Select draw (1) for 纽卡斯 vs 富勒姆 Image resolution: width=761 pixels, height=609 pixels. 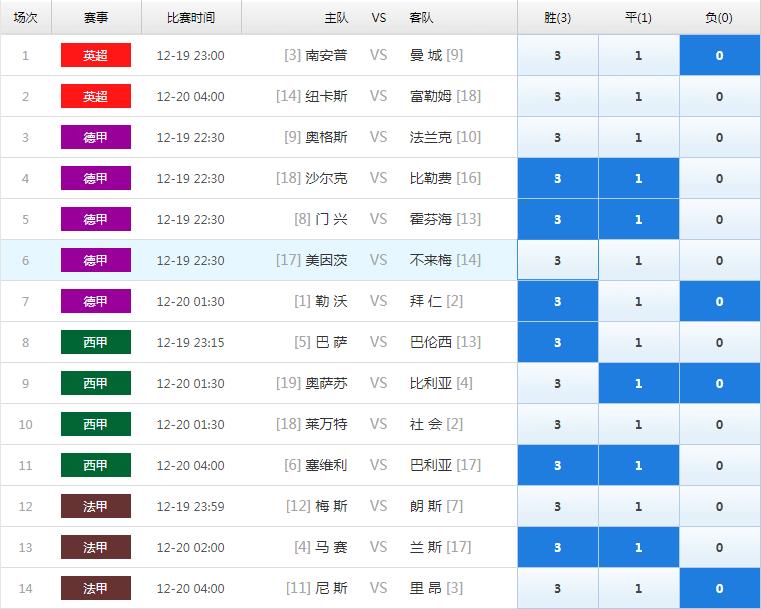[x=639, y=97]
